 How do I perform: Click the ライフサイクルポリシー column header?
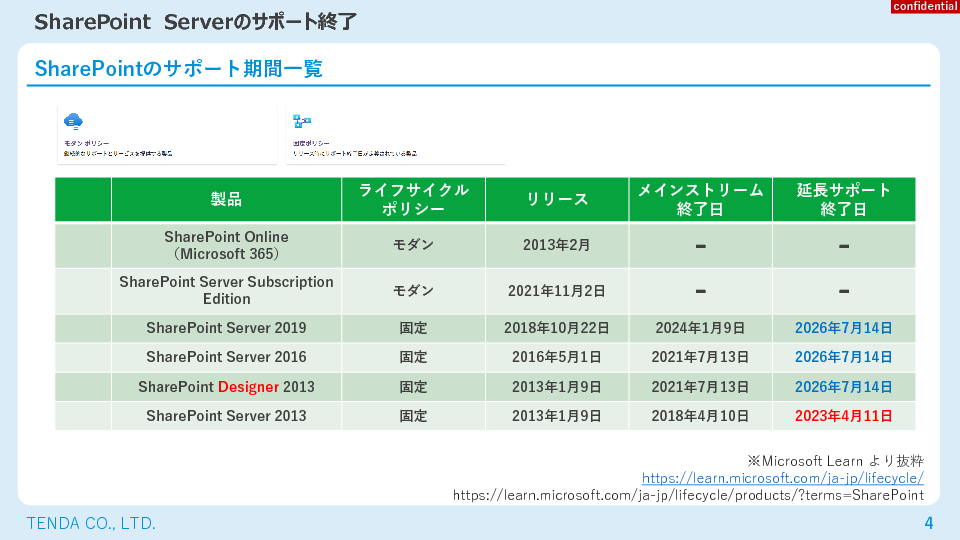[x=413, y=199]
